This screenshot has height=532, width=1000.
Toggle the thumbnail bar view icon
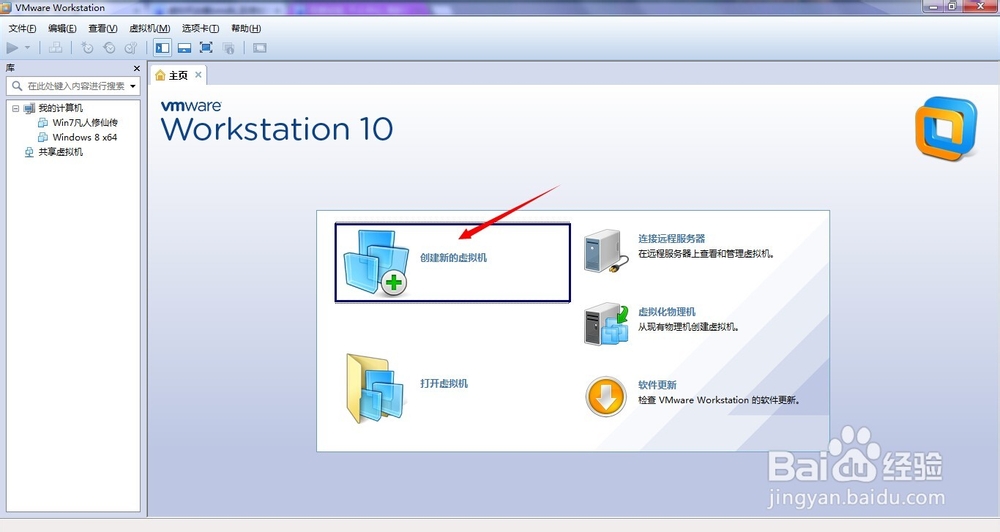coord(184,48)
